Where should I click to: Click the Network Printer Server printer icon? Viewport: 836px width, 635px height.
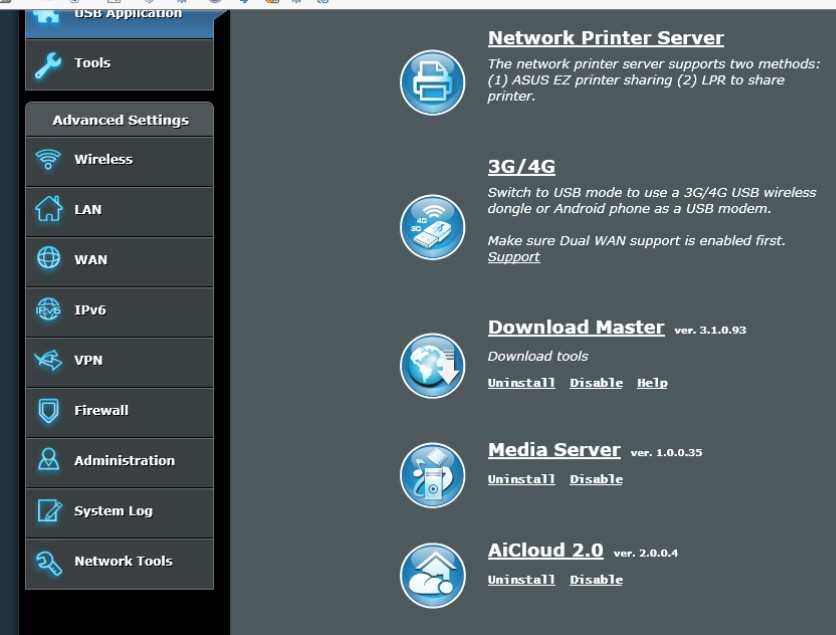432,81
